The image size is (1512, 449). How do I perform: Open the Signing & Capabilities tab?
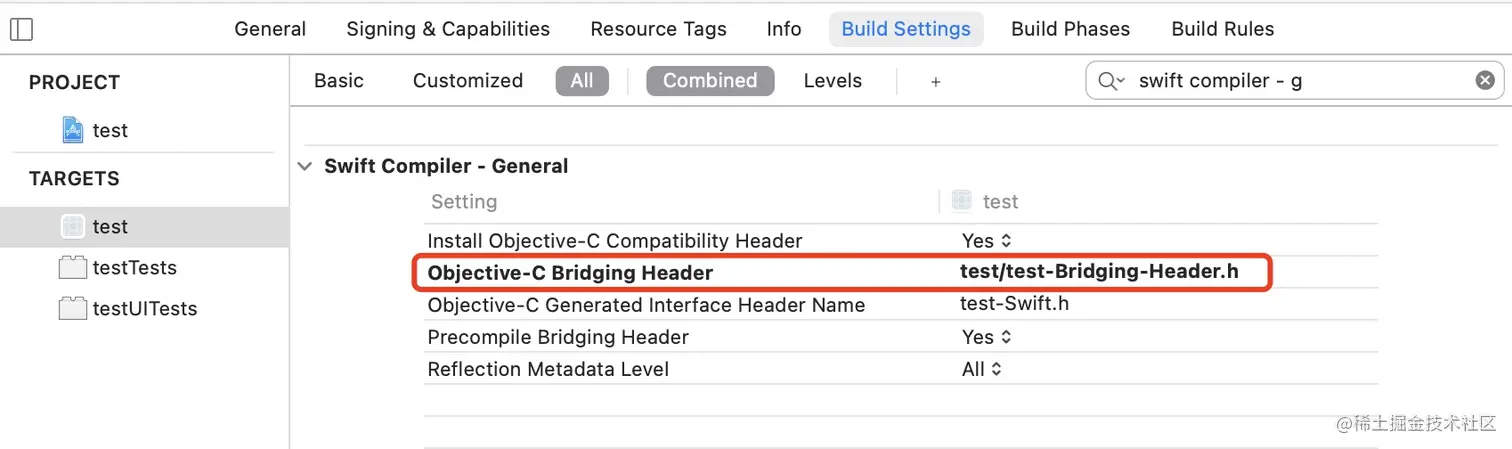[448, 29]
